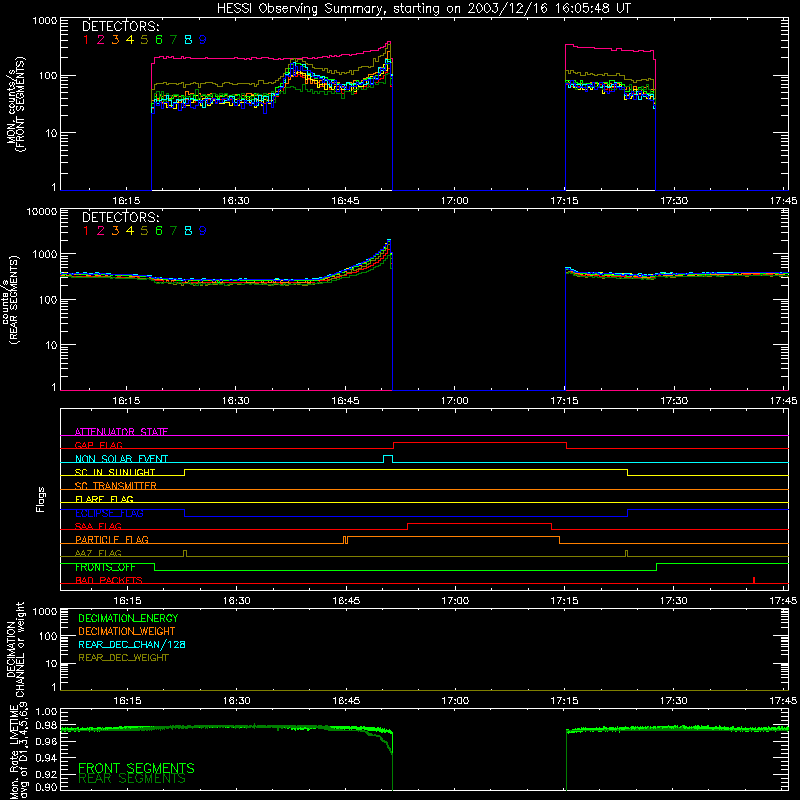
Task: Pick detector 6 in rear segments legend
Action: pos(159,231)
